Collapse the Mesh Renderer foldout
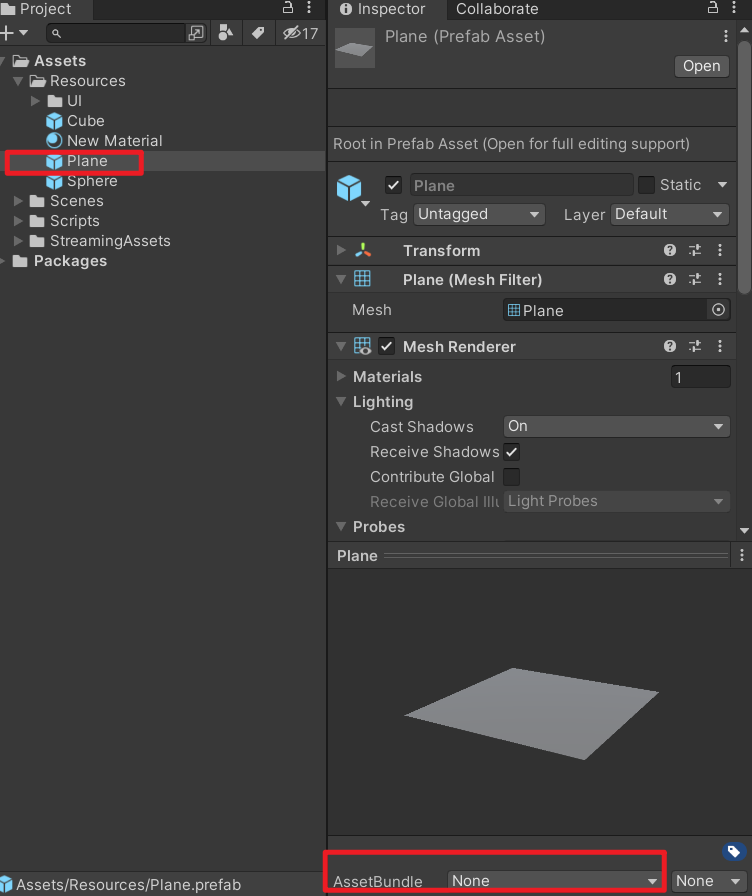752x896 pixels. point(341,346)
